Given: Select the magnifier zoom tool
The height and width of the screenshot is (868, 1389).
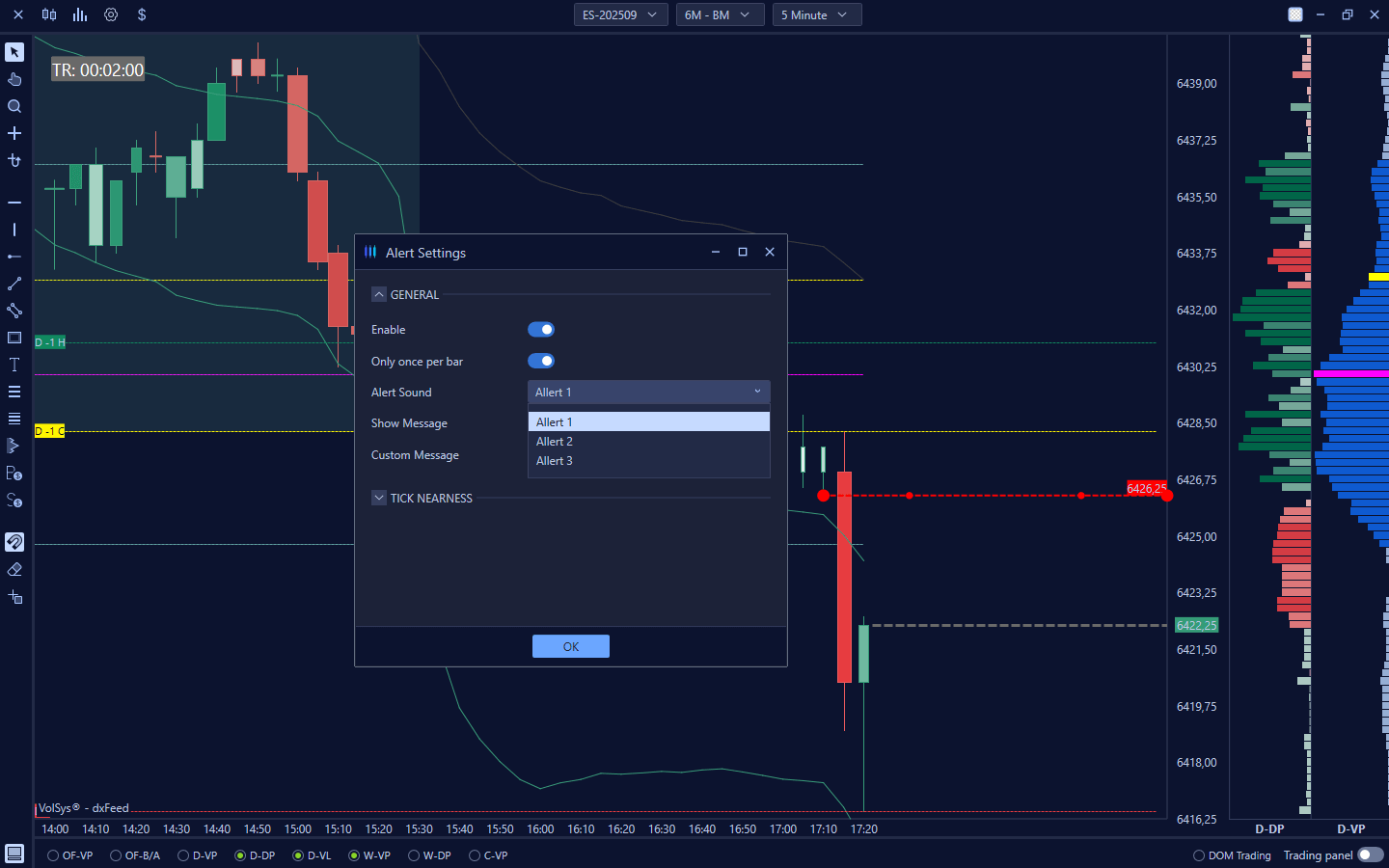Looking at the screenshot, I should click(x=14, y=106).
